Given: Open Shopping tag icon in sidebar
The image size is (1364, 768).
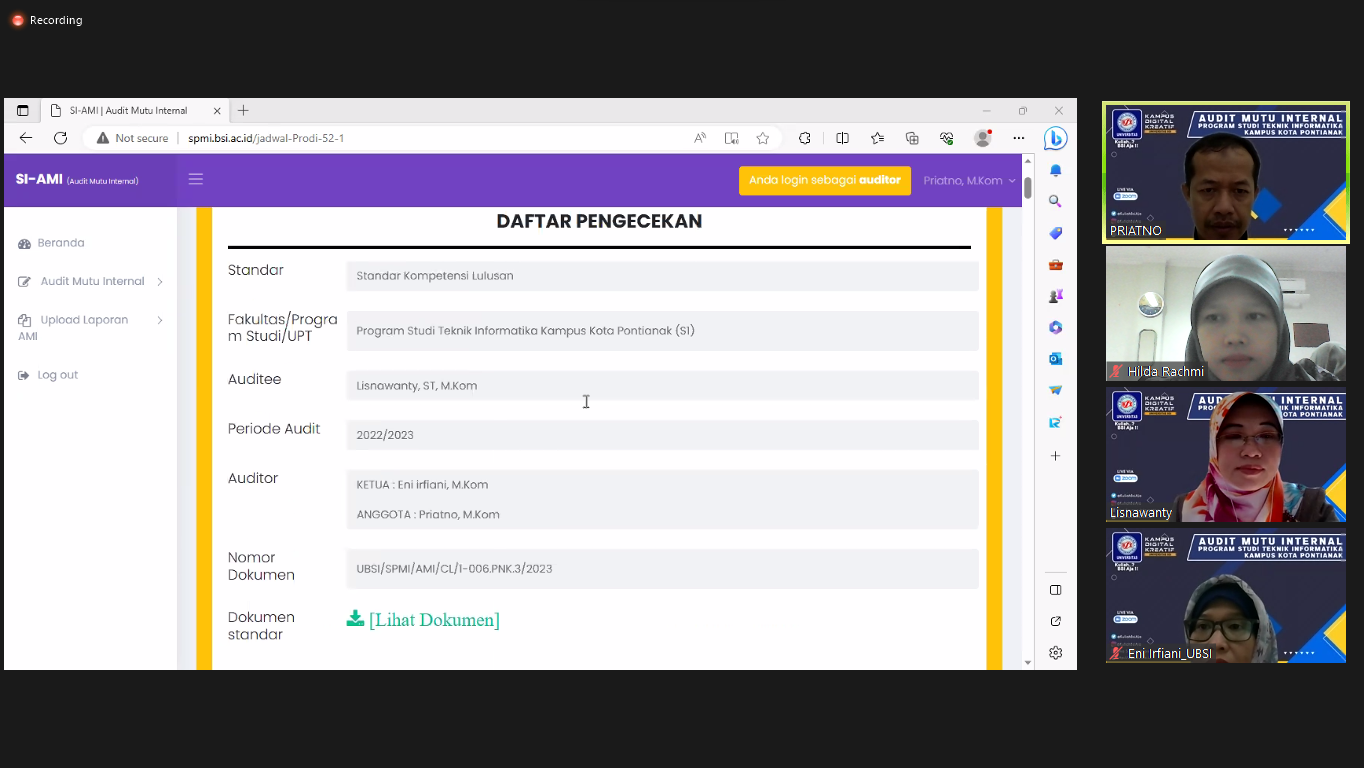Looking at the screenshot, I should [1055, 233].
